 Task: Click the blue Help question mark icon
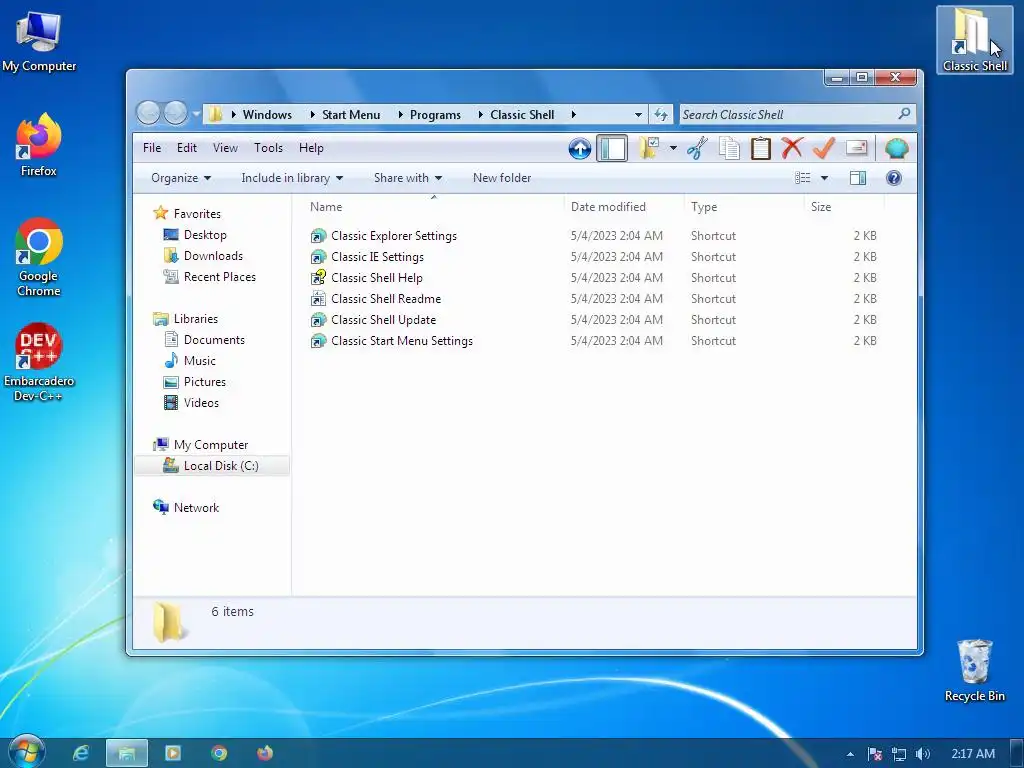pyautogui.click(x=893, y=178)
